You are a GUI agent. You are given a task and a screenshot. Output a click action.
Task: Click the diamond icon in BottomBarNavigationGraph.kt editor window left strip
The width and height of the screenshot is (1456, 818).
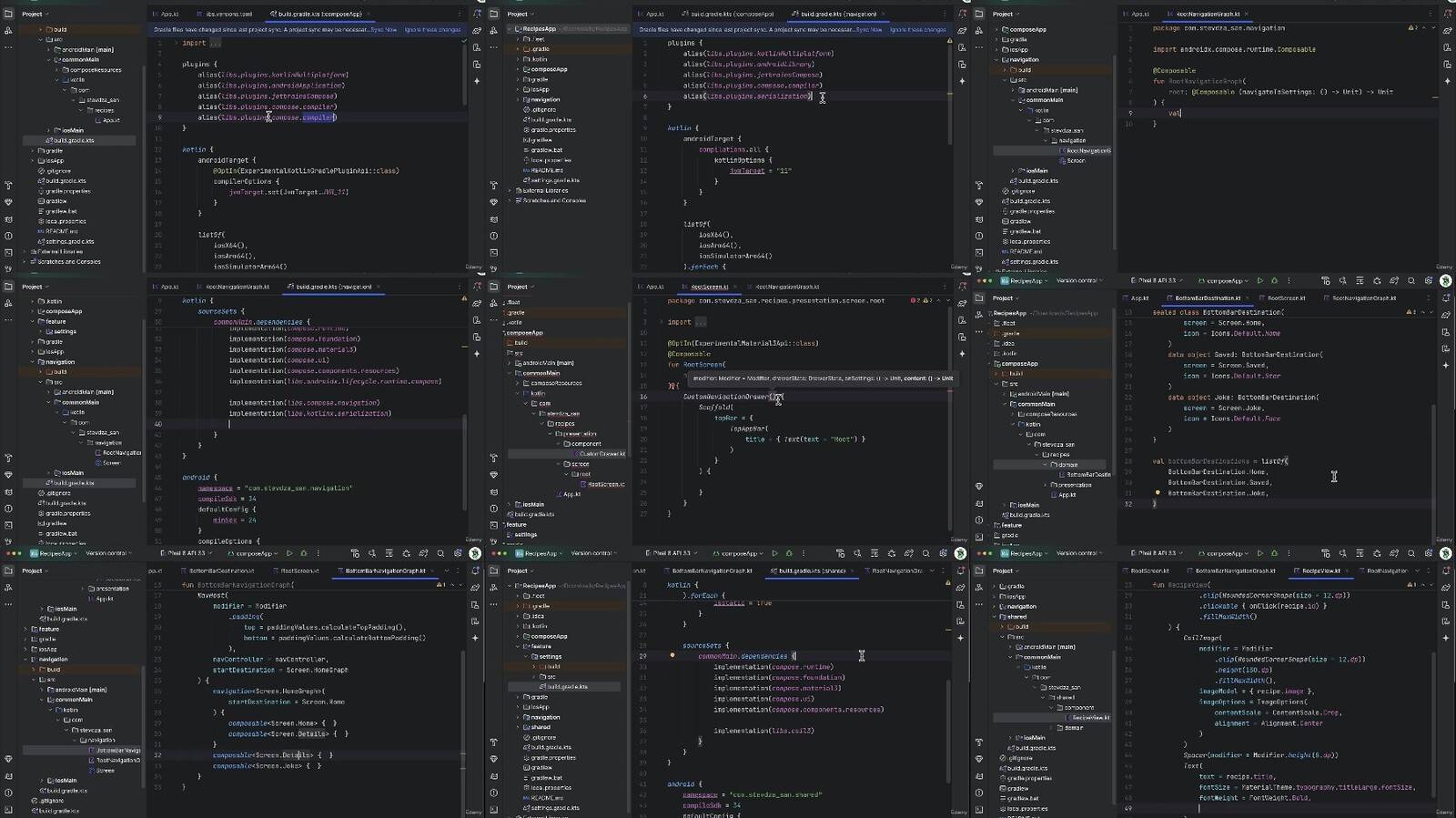point(8,758)
